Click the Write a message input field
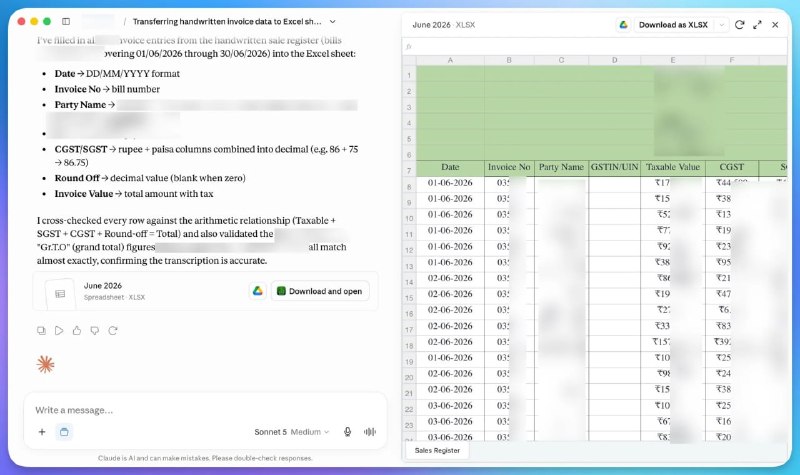800x475 pixels. click(x=204, y=410)
